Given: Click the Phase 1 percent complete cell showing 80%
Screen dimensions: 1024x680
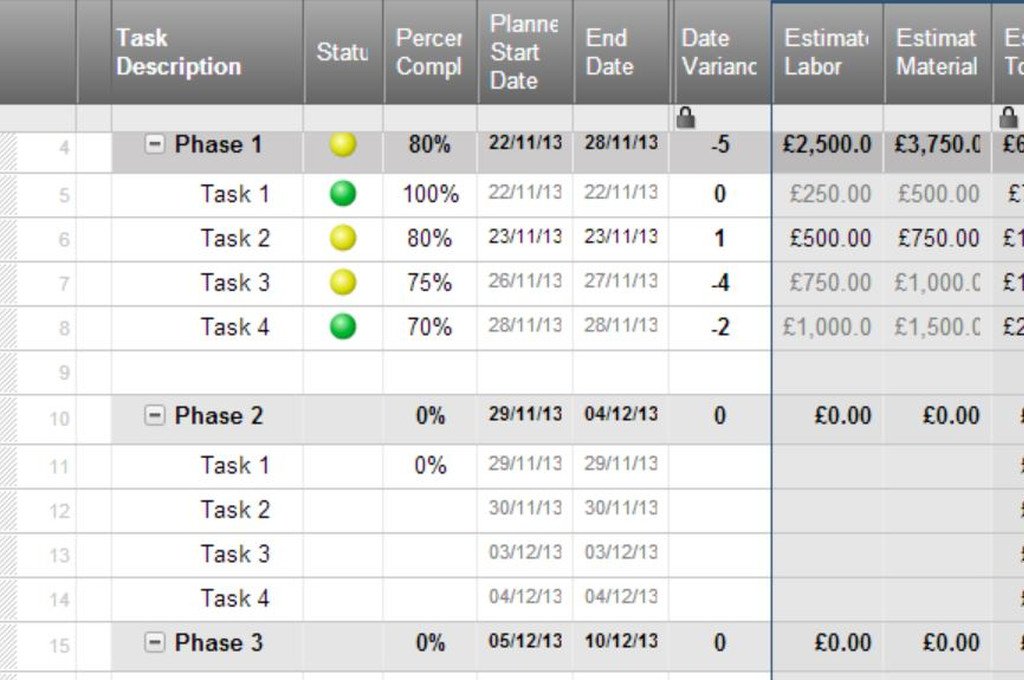Looking at the screenshot, I should pos(430,145).
